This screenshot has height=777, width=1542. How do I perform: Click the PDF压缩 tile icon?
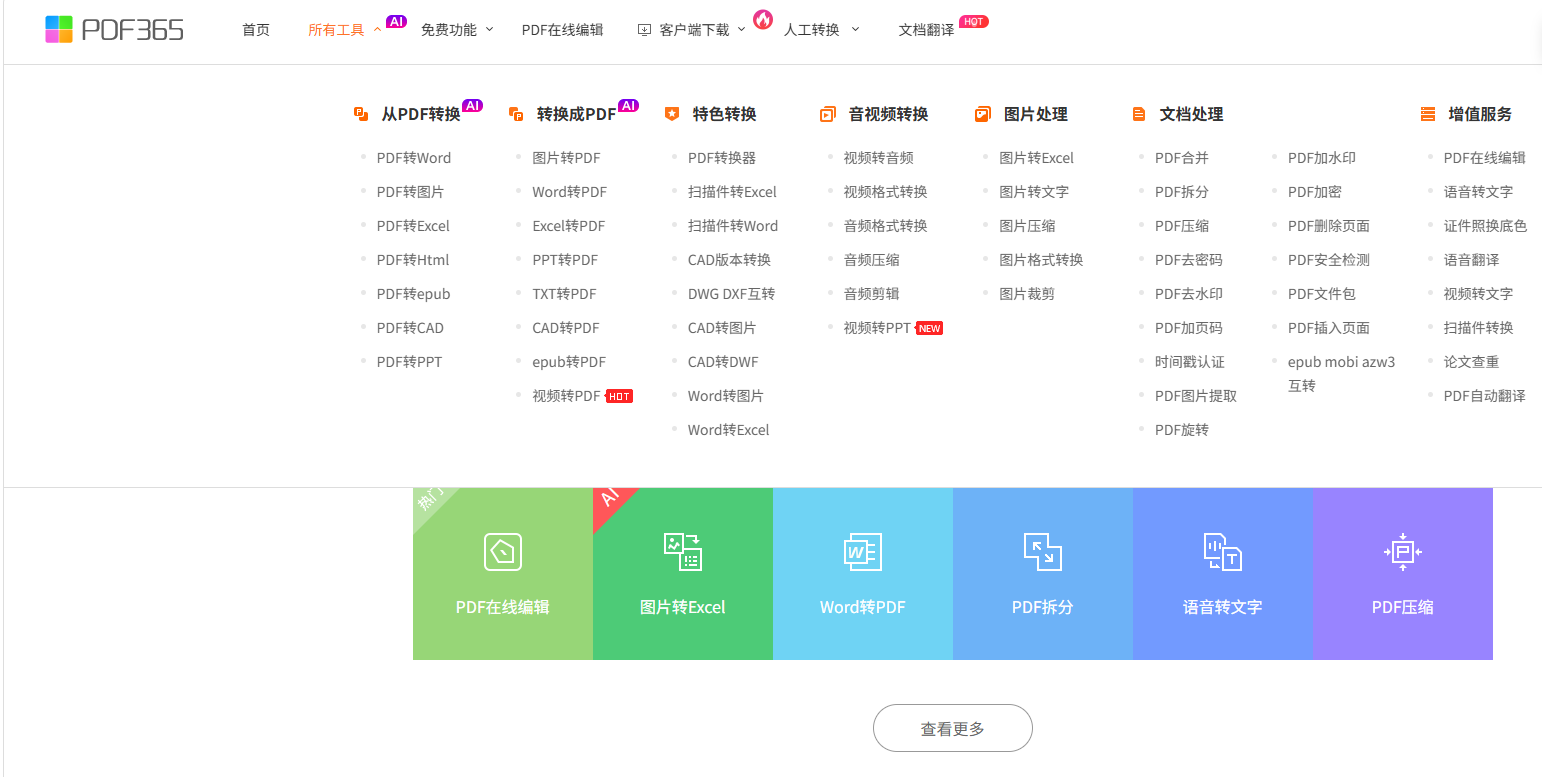[x=1403, y=552]
